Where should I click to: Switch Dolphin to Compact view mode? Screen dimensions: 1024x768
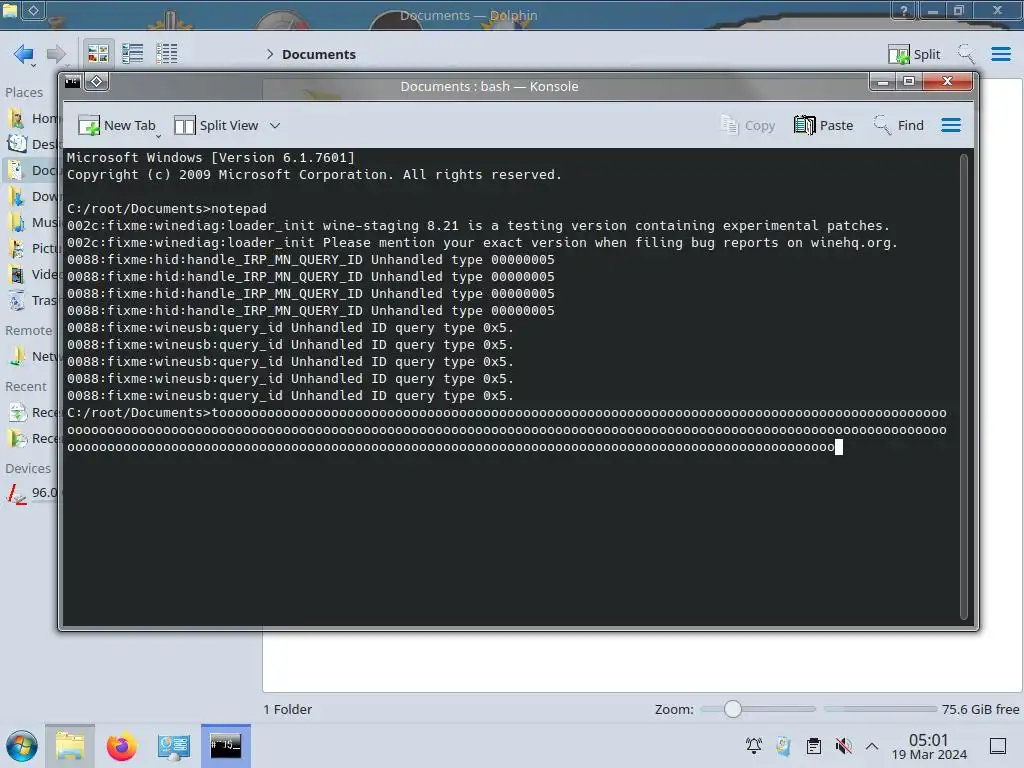coord(133,54)
